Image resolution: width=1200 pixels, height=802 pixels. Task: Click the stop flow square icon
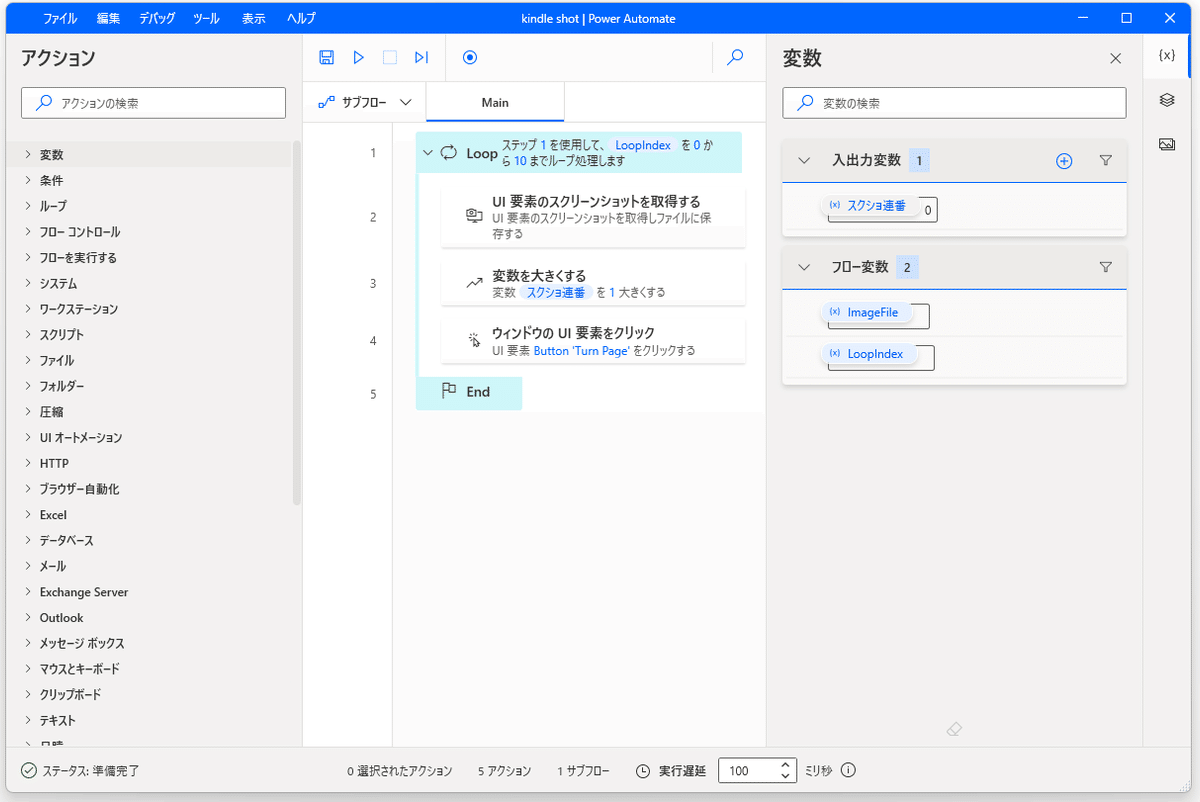tap(390, 58)
